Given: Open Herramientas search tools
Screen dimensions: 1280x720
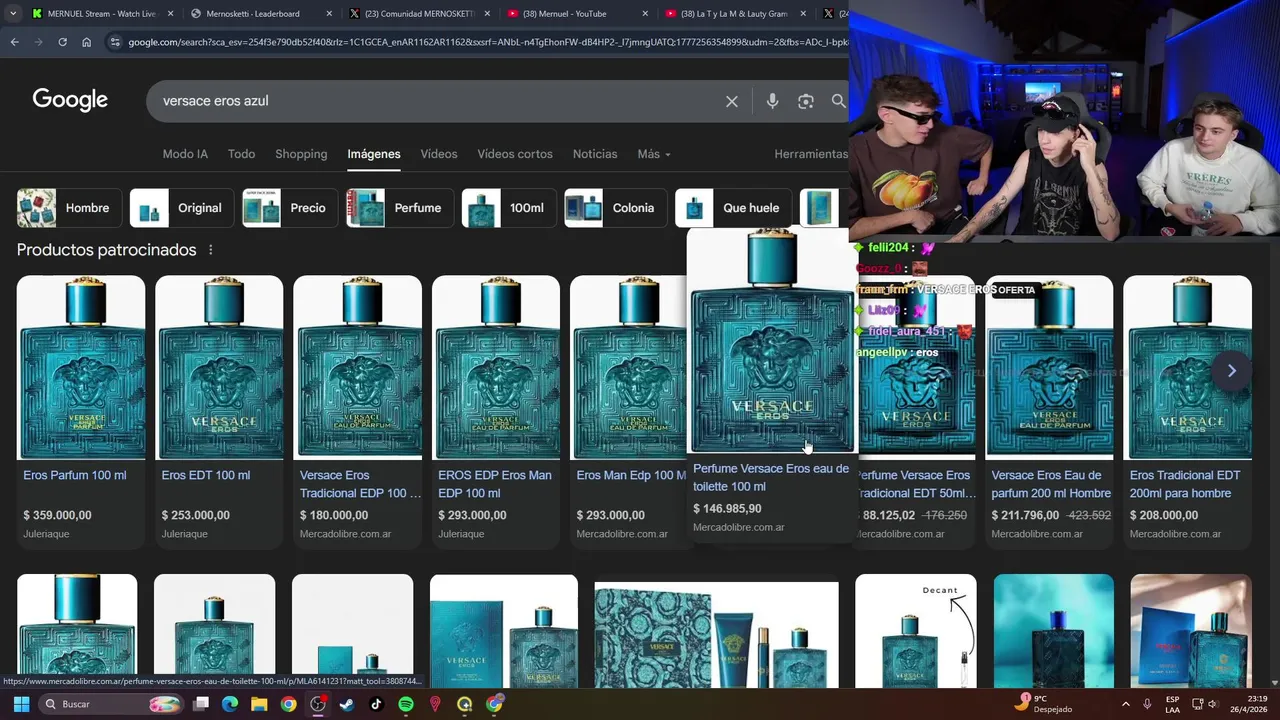Looking at the screenshot, I should point(811,154).
